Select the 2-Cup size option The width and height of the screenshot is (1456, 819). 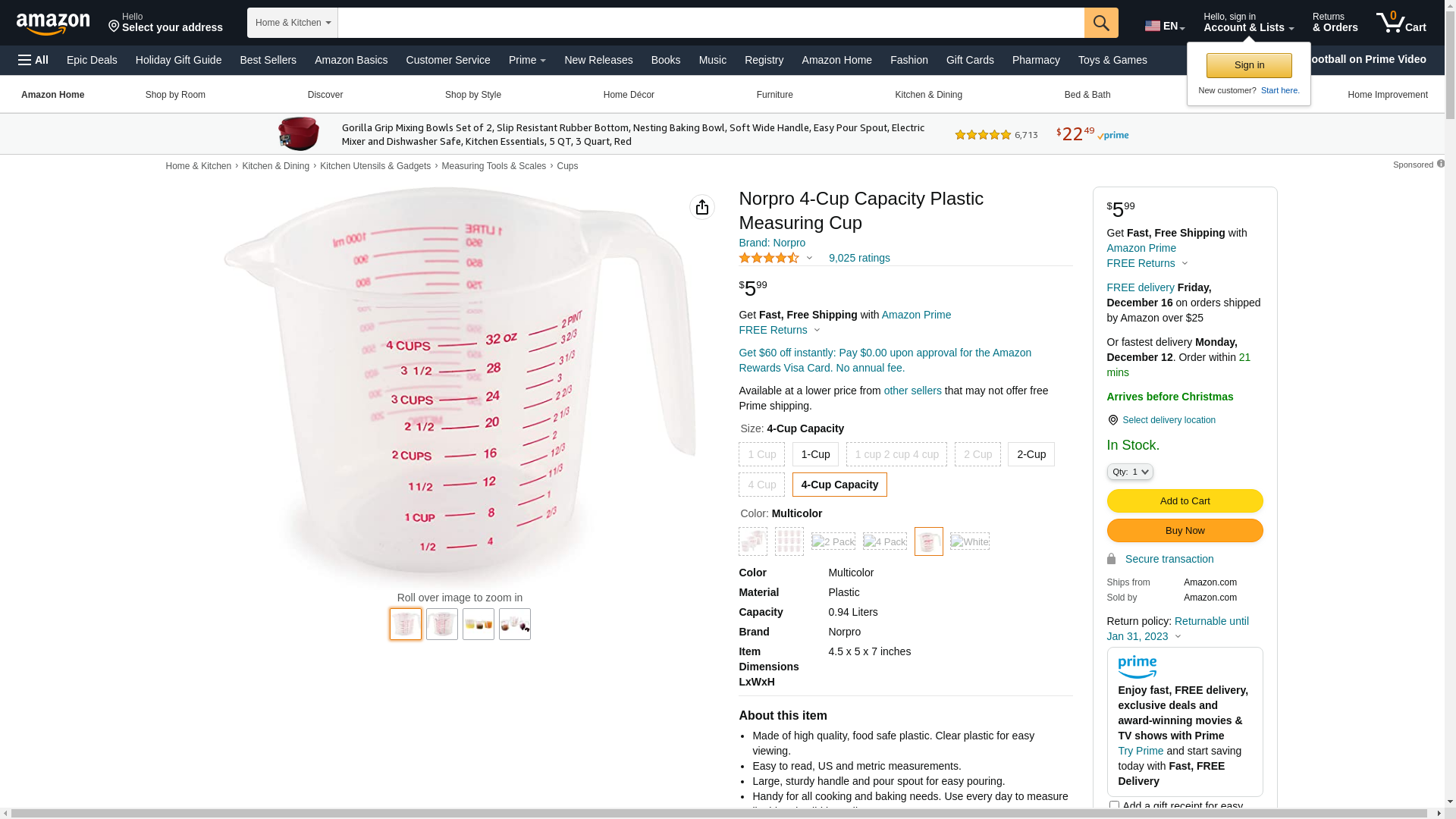1031,454
